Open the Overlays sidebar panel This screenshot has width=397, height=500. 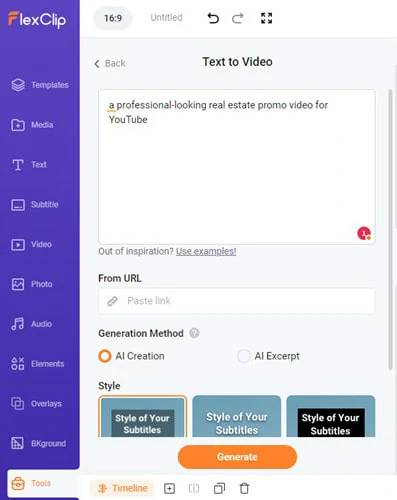(x=36, y=404)
